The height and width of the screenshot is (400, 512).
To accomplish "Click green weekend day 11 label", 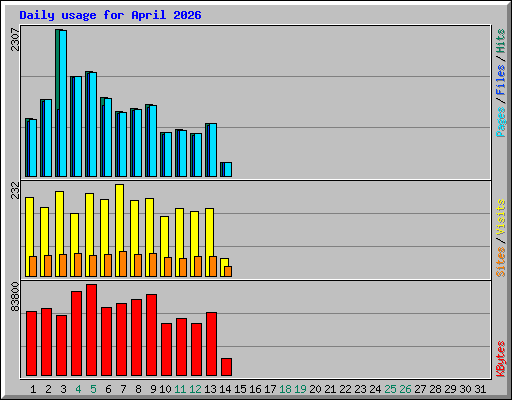I will click(180, 389).
